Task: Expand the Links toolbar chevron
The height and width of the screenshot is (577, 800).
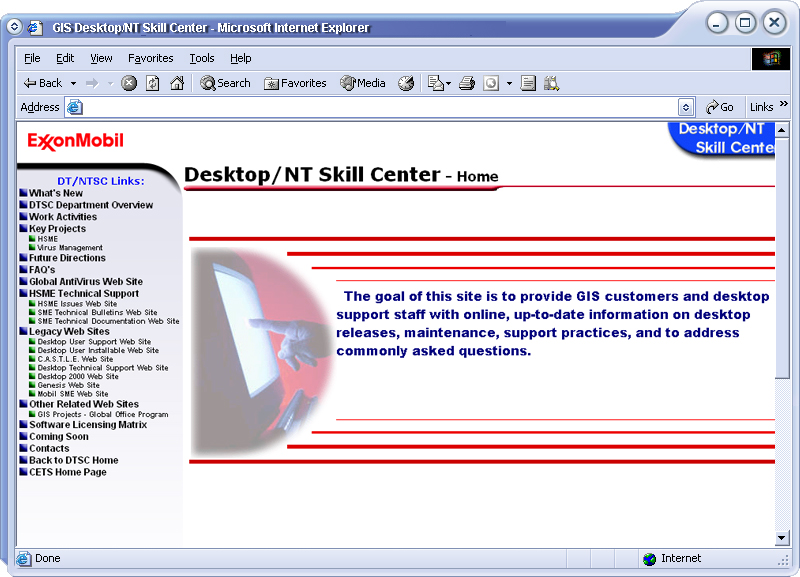Action: point(784,104)
